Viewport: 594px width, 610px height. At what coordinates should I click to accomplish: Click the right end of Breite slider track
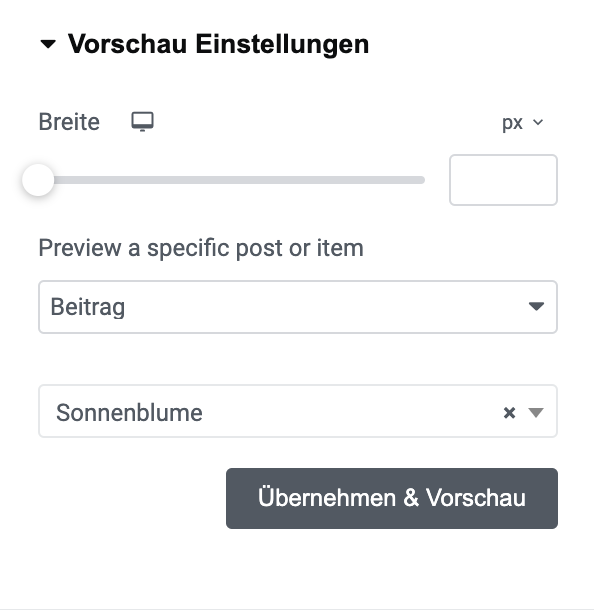[420, 180]
